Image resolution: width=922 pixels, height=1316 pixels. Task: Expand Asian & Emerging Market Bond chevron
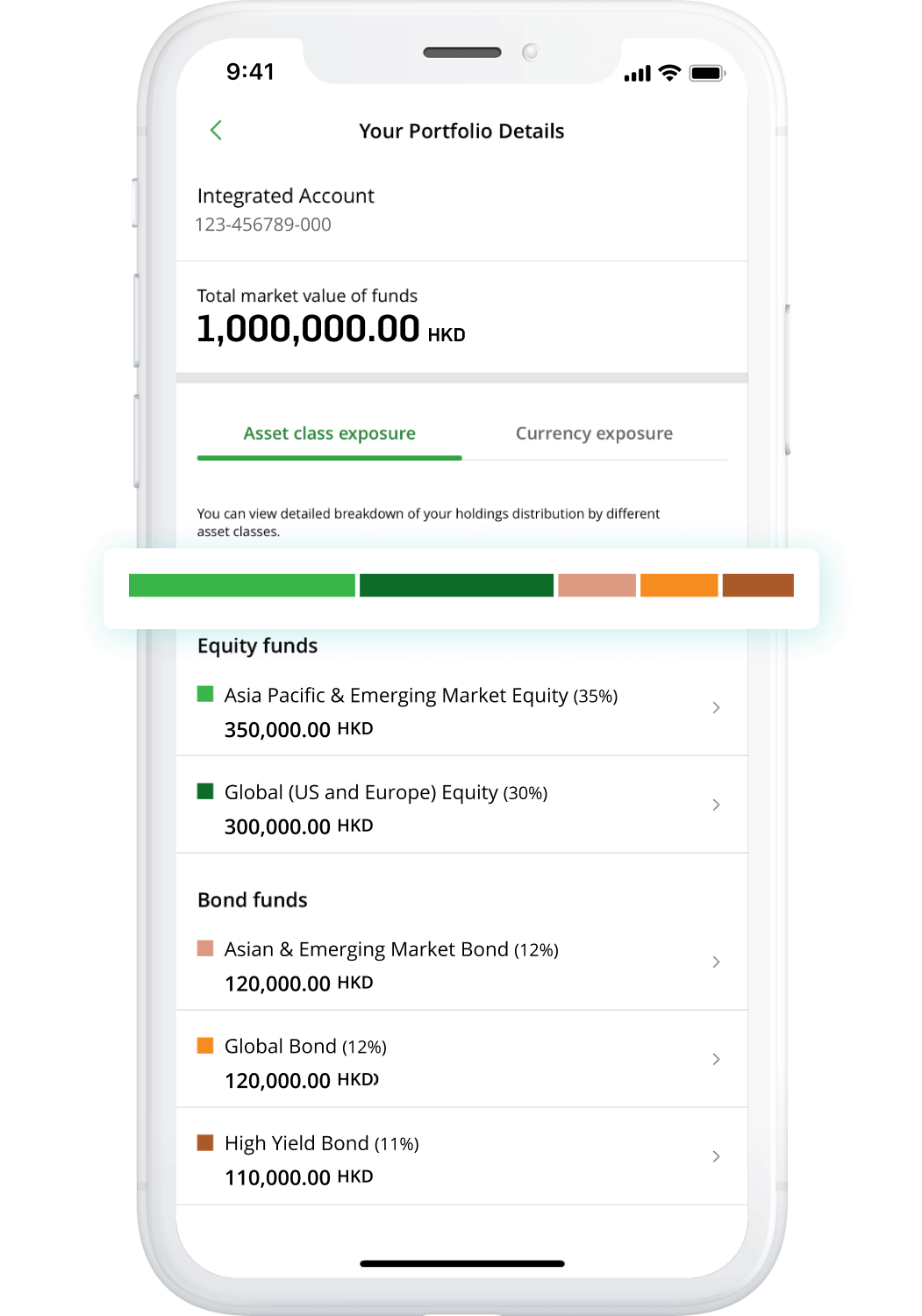coord(716,962)
